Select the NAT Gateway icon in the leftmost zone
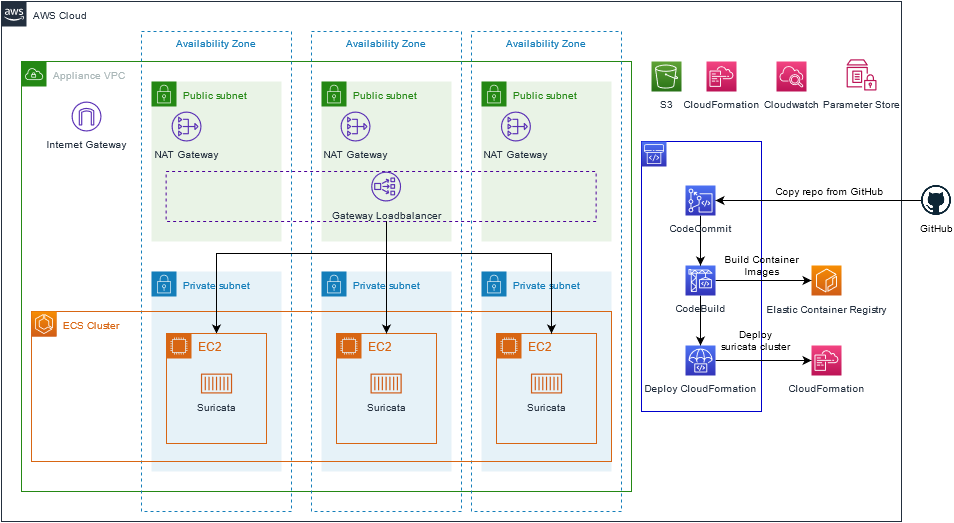The width and height of the screenshot is (954, 523). click(186, 126)
